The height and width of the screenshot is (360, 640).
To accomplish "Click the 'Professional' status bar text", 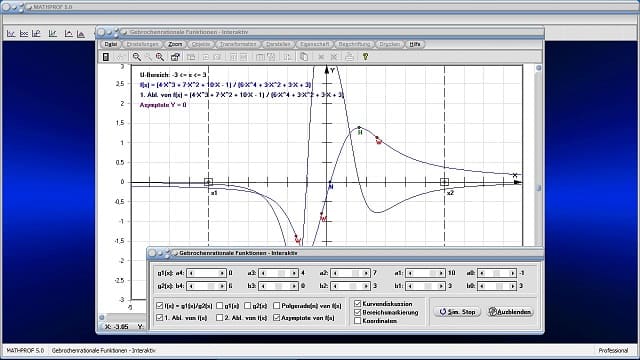I will coord(613,350).
